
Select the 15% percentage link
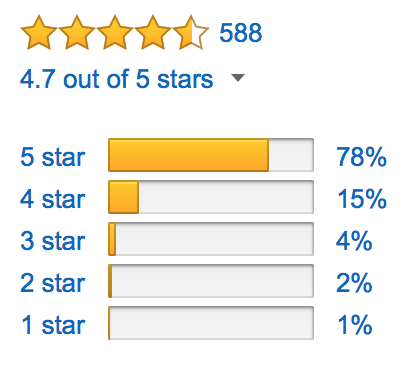(x=362, y=199)
